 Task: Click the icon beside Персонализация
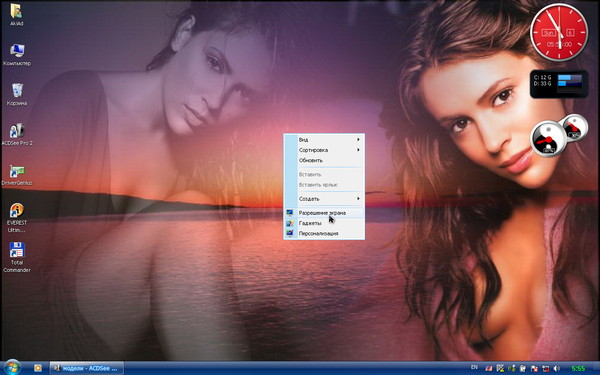pos(290,233)
